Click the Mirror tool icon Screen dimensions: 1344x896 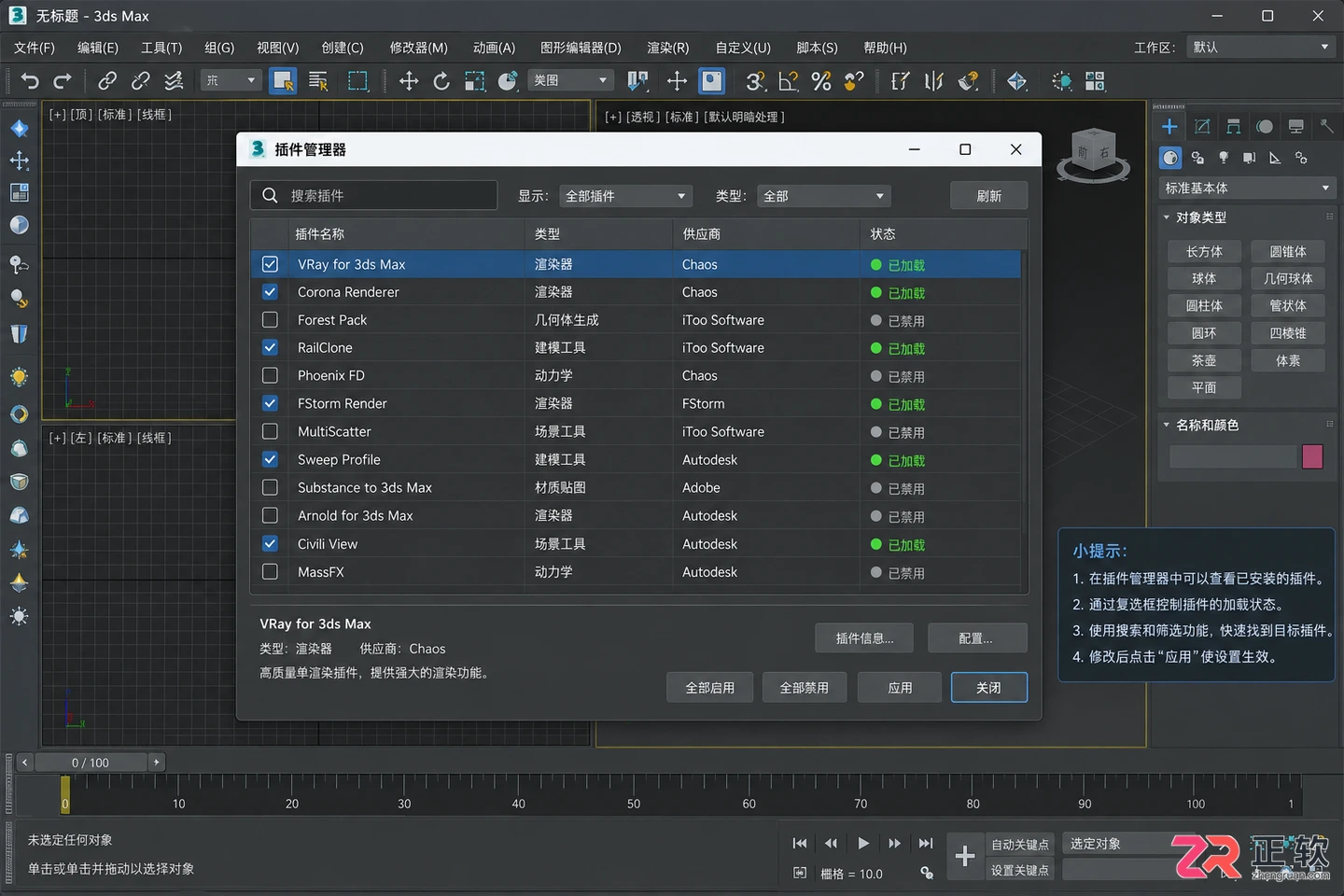(933, 81)
